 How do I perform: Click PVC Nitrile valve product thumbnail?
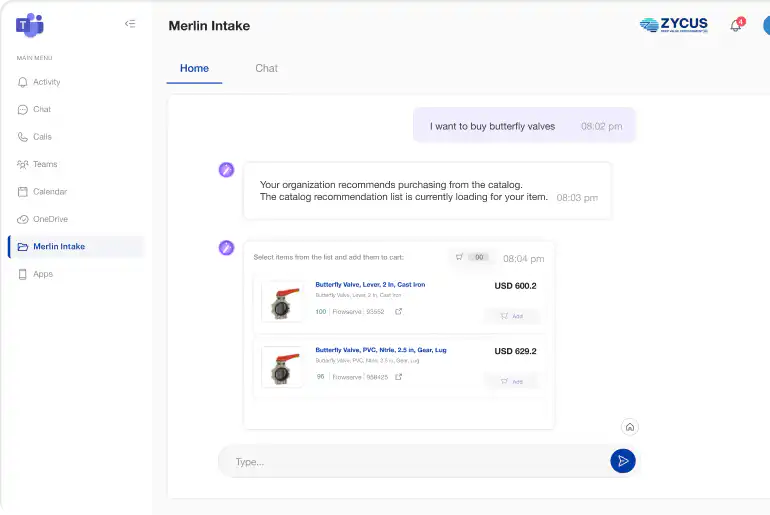(x=282, y=367)
